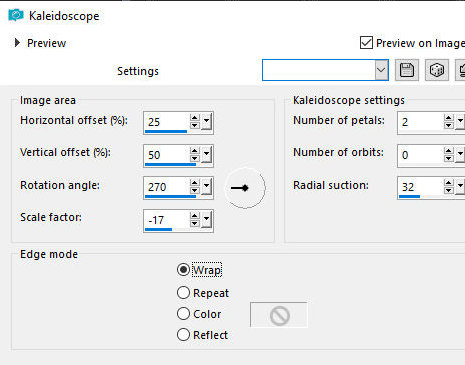Click the Scale factor value field
Image resolution: width=465 pixels, height=365 pixels.
(167, 219)
